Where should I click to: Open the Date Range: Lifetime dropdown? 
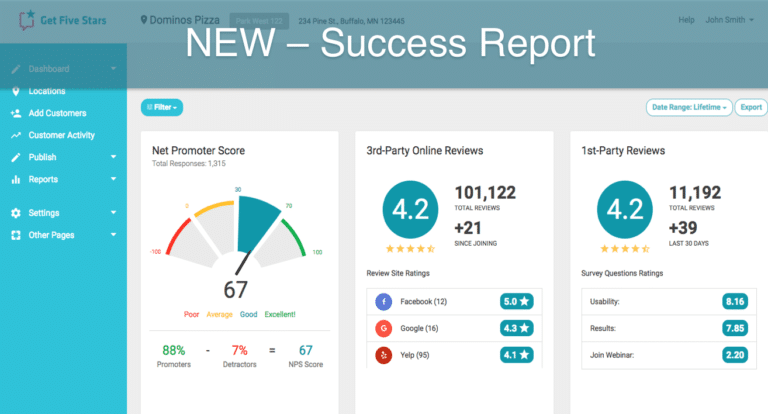[689, 107]
